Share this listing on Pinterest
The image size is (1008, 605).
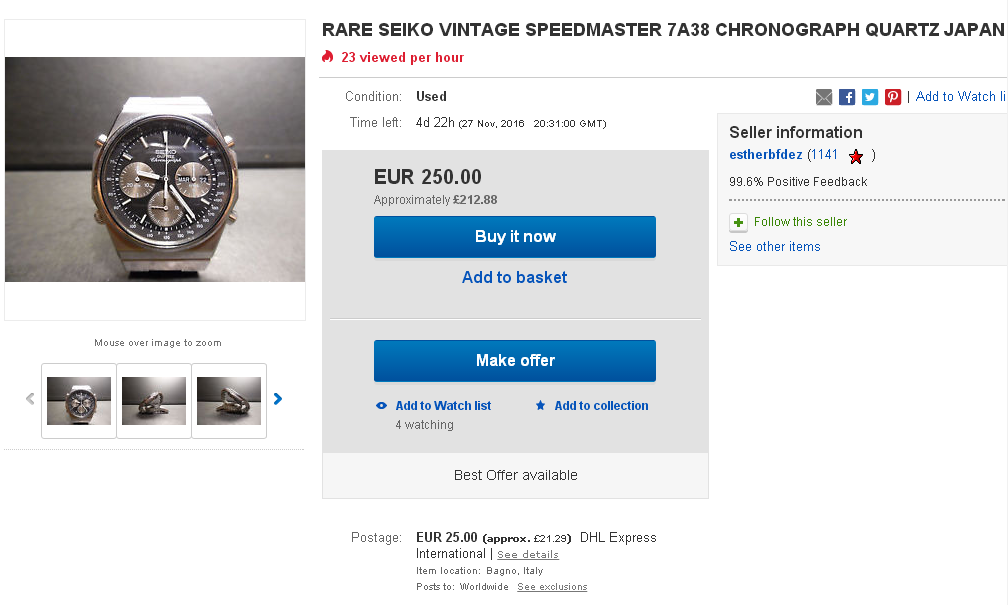tap(893, 97)
